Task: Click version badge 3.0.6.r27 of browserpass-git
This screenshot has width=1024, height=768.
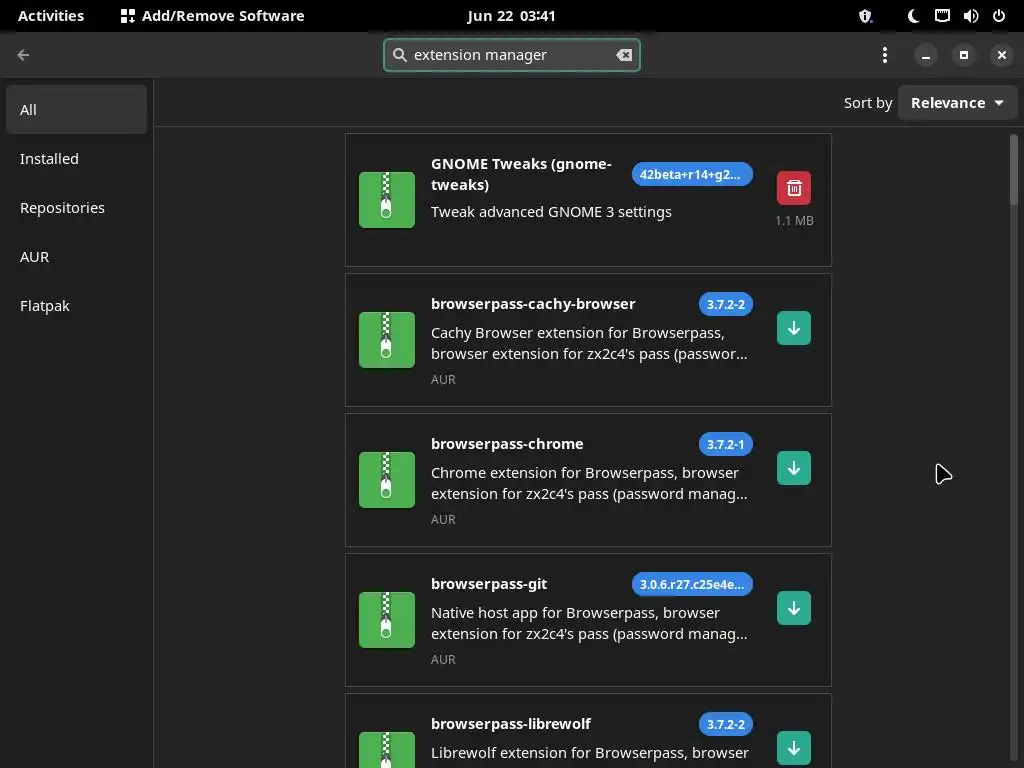Action: 692,584
